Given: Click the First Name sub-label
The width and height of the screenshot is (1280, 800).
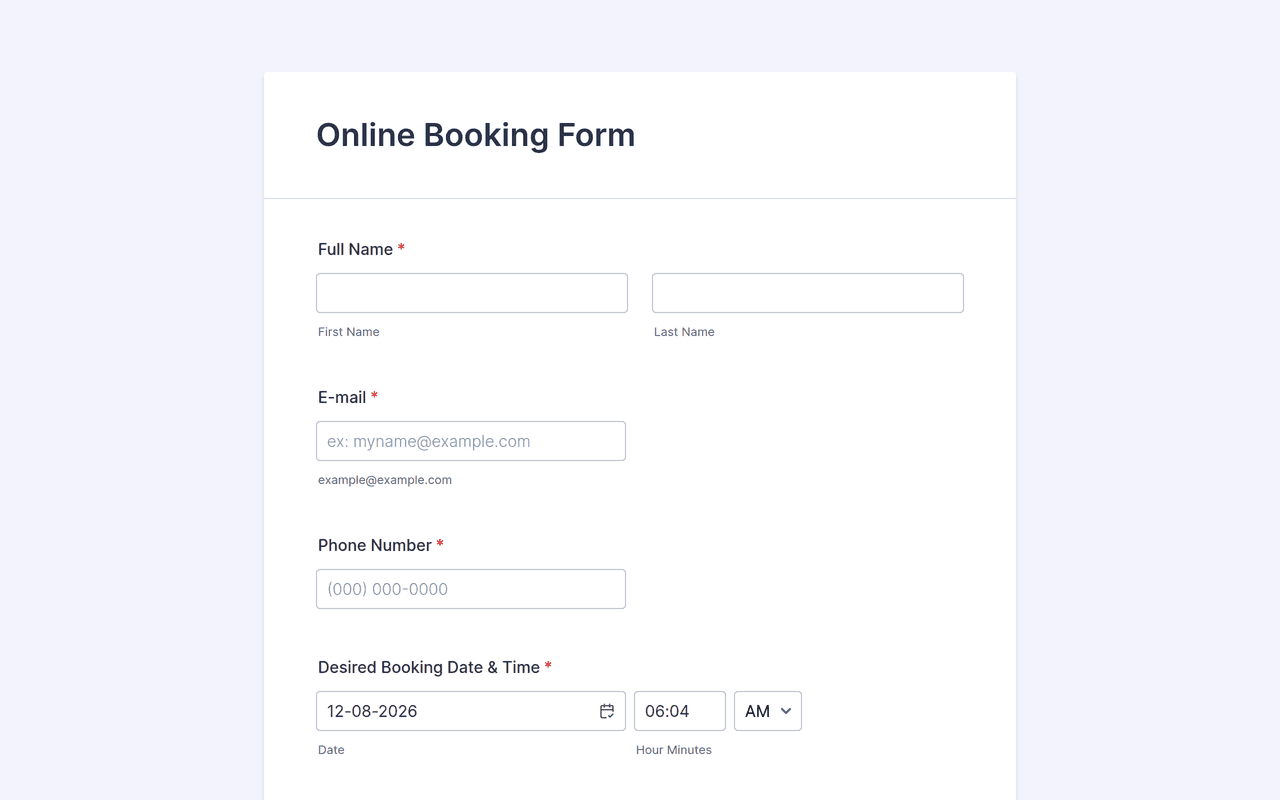Looking at the screenshot, I should tap(349, 332).
